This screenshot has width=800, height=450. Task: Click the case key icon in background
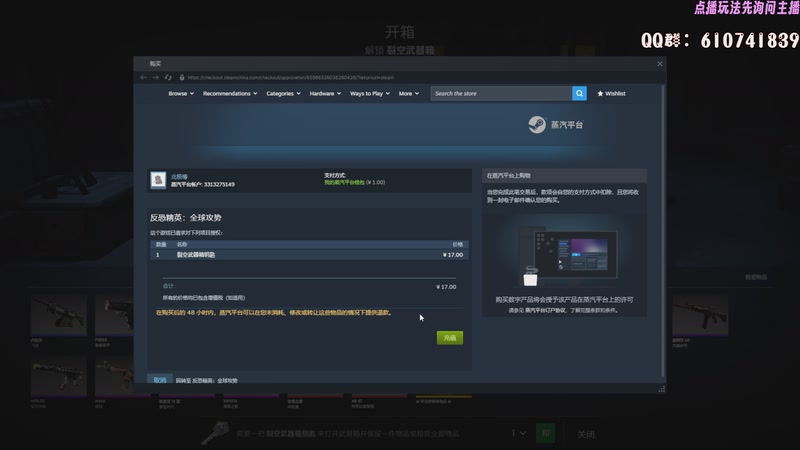(215, 433)
